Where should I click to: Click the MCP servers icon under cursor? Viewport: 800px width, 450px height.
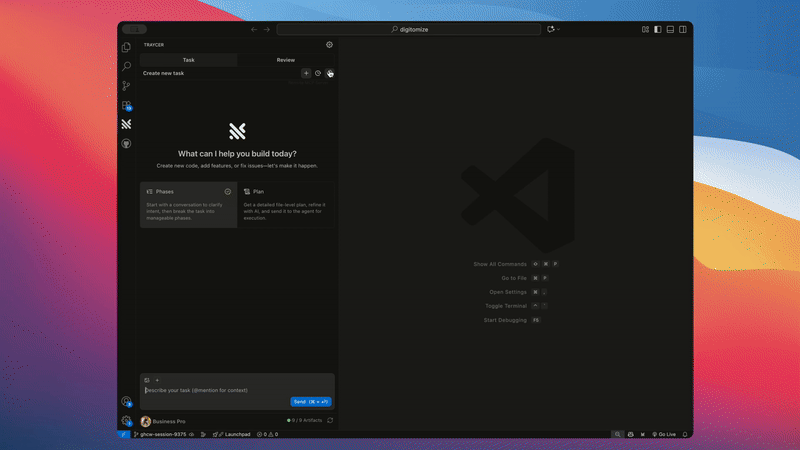pos(330,73)
